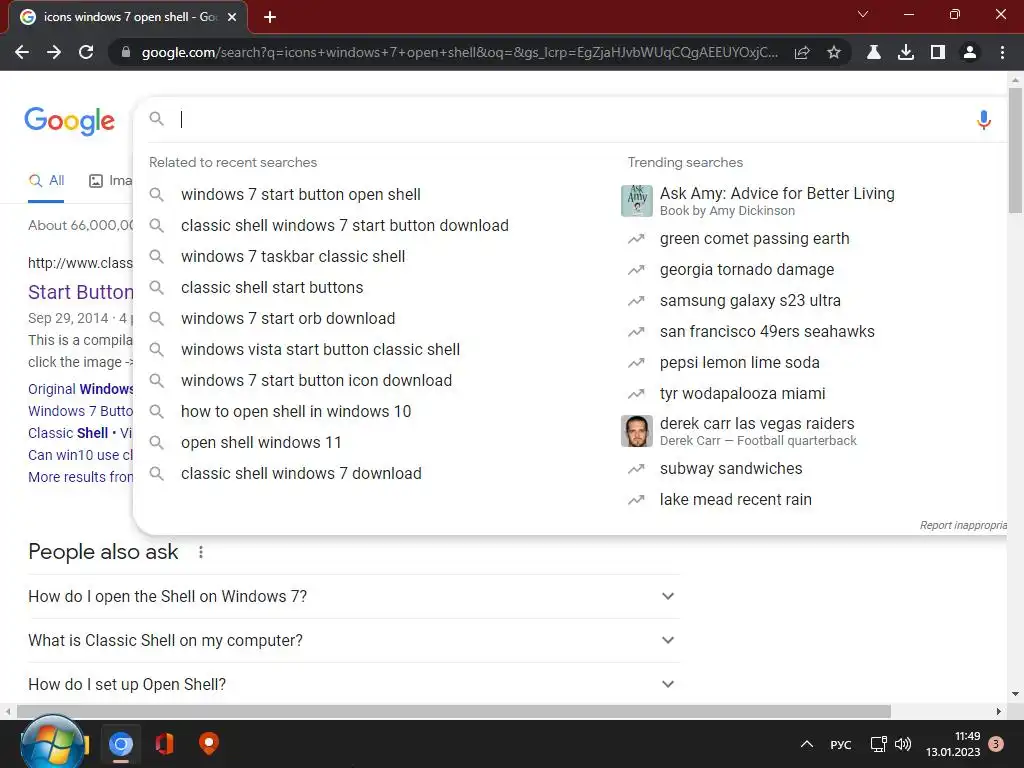Select suggestion 'classic shell start buttons'
The width and height of the screenshot is (1024, 768).
point(272,287)
